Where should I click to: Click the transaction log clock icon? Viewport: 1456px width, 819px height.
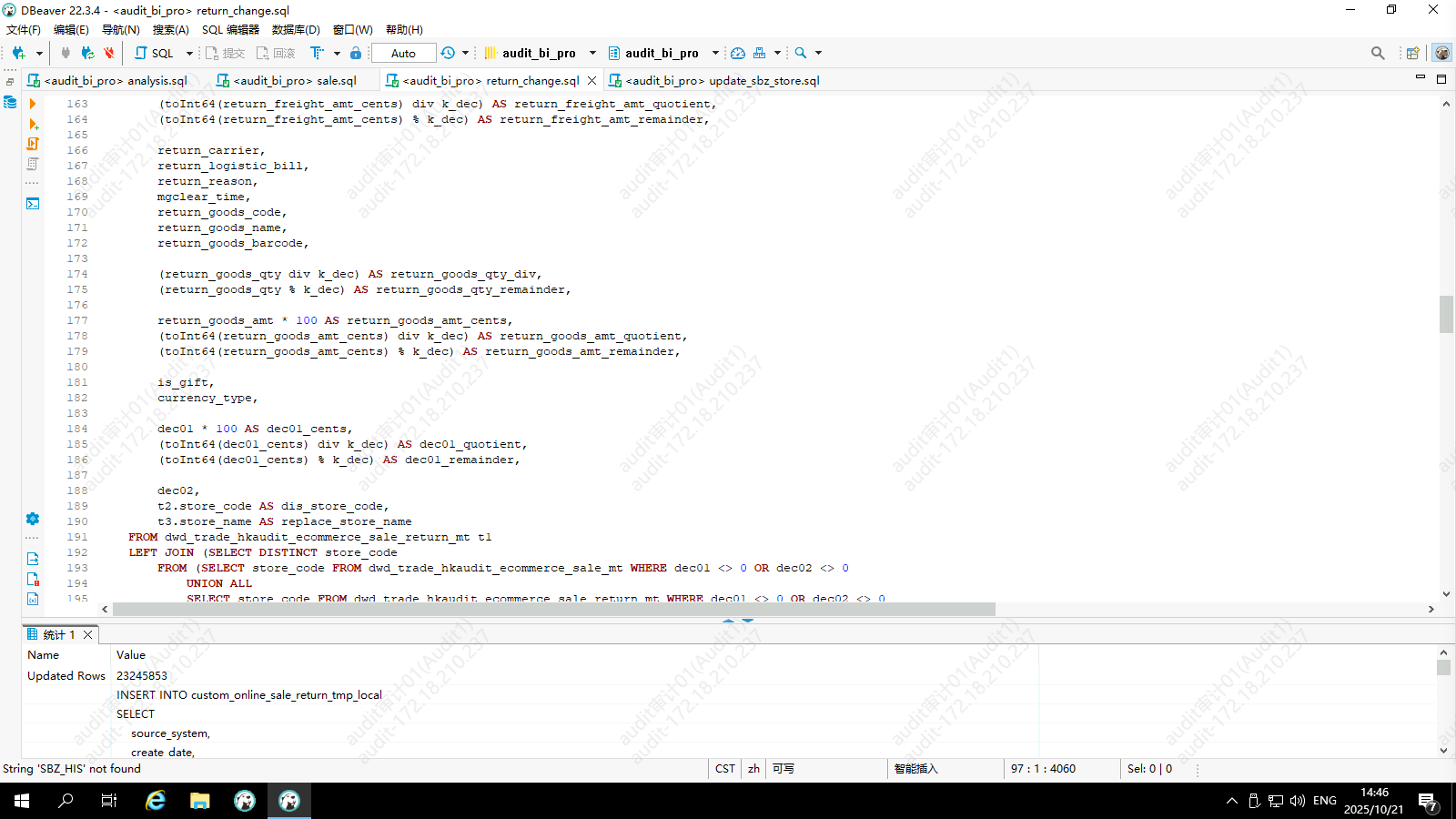click(448, 53)
